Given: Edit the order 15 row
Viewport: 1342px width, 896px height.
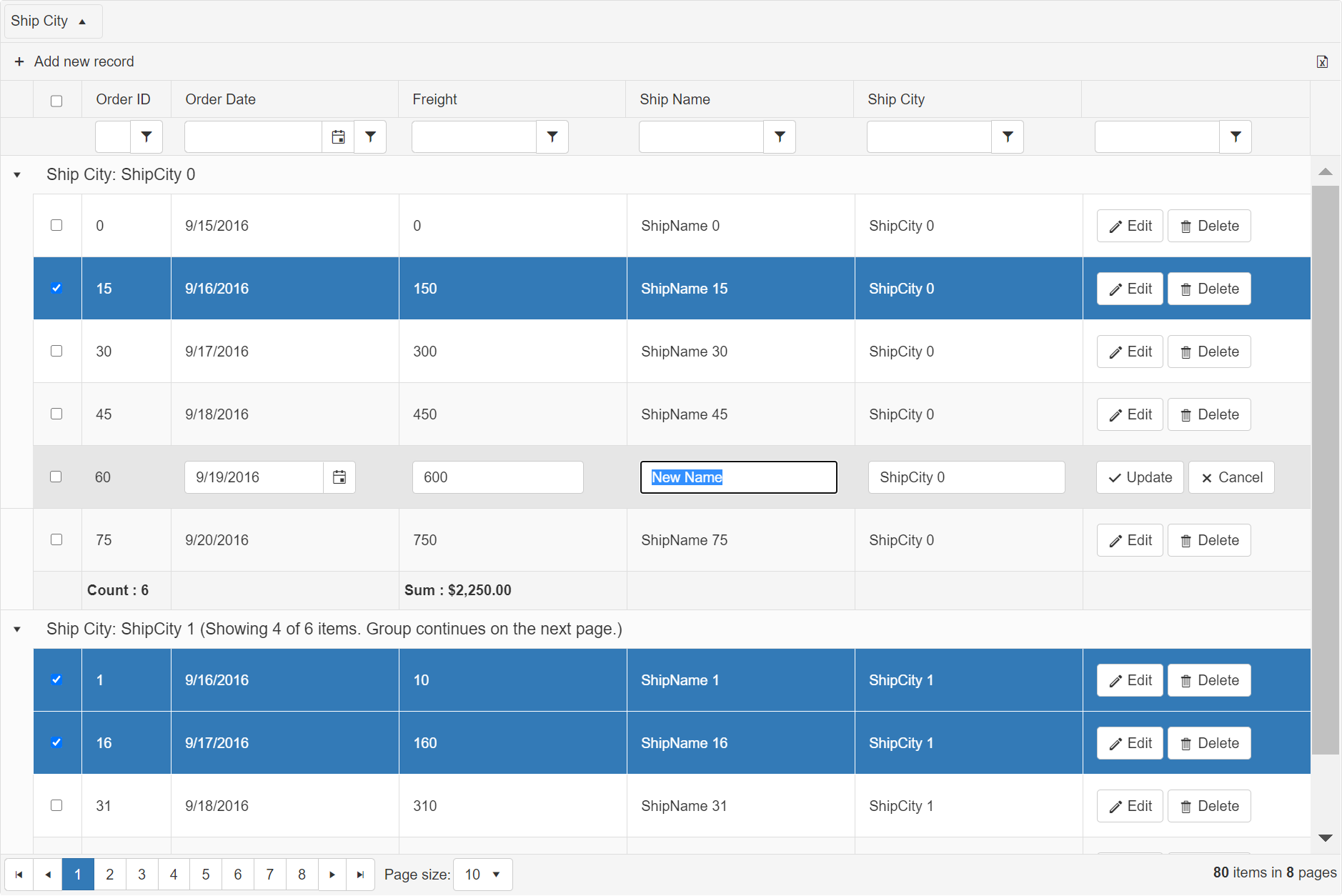Looking at the screenshot, I should pyautogui.click(x=1130, y=289).
